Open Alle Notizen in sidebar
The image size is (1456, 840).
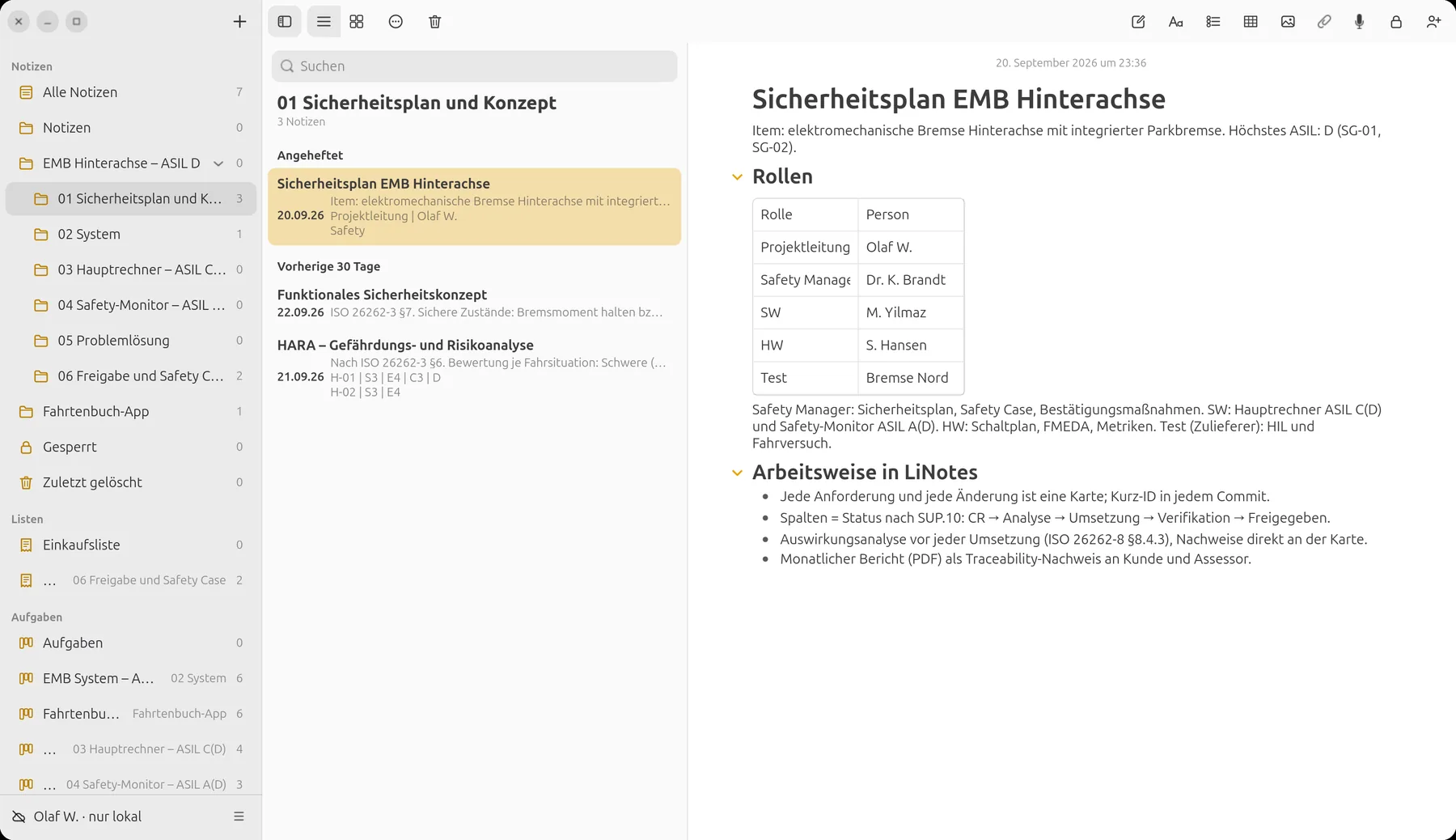click(x=131, y=92)
